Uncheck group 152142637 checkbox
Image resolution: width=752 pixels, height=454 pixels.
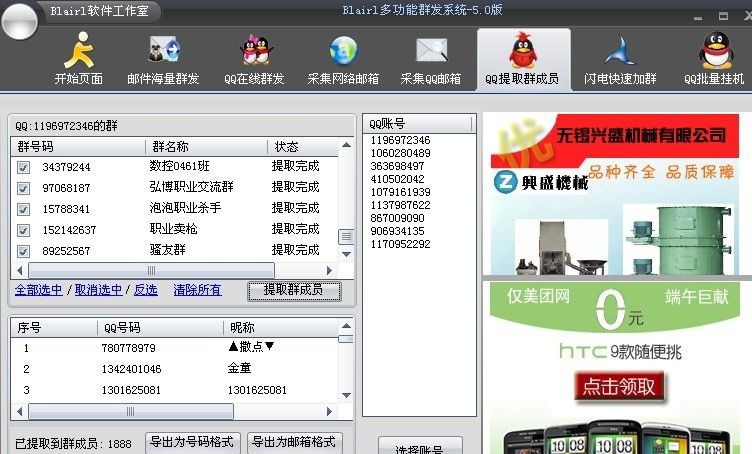(23, 230)
